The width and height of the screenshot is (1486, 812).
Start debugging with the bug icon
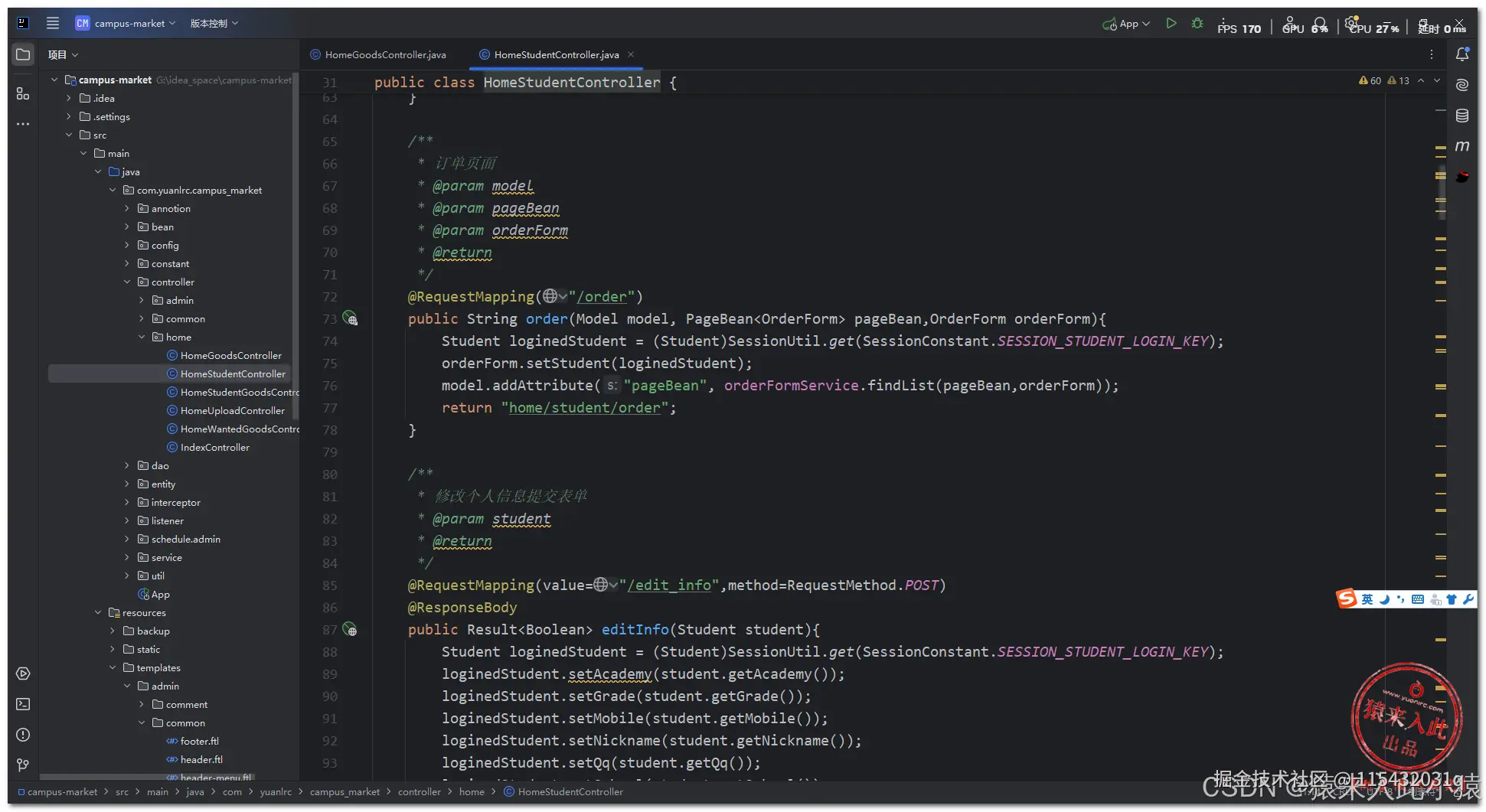[x=1197, y=24]
